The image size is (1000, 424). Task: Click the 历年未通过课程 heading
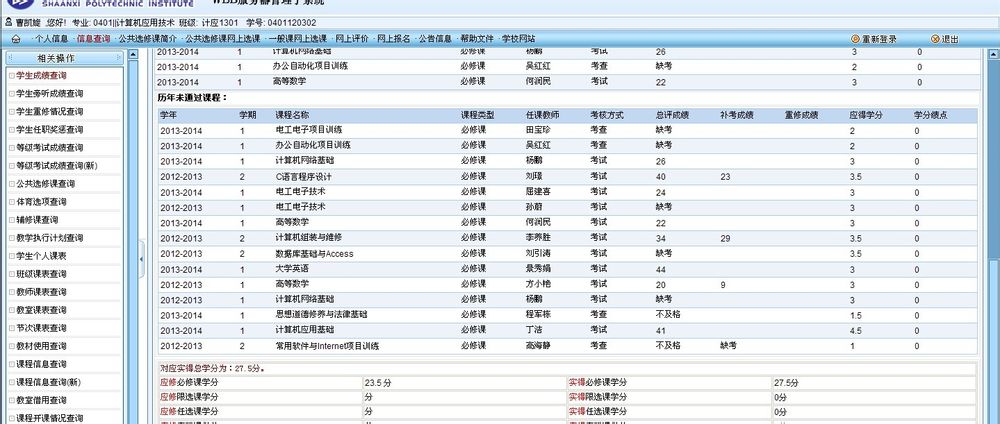(193, 98)
